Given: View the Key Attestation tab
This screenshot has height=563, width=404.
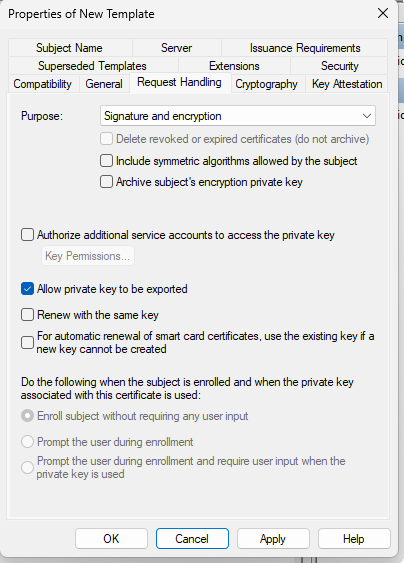Looking at the screenshot, I should (347, 84).
